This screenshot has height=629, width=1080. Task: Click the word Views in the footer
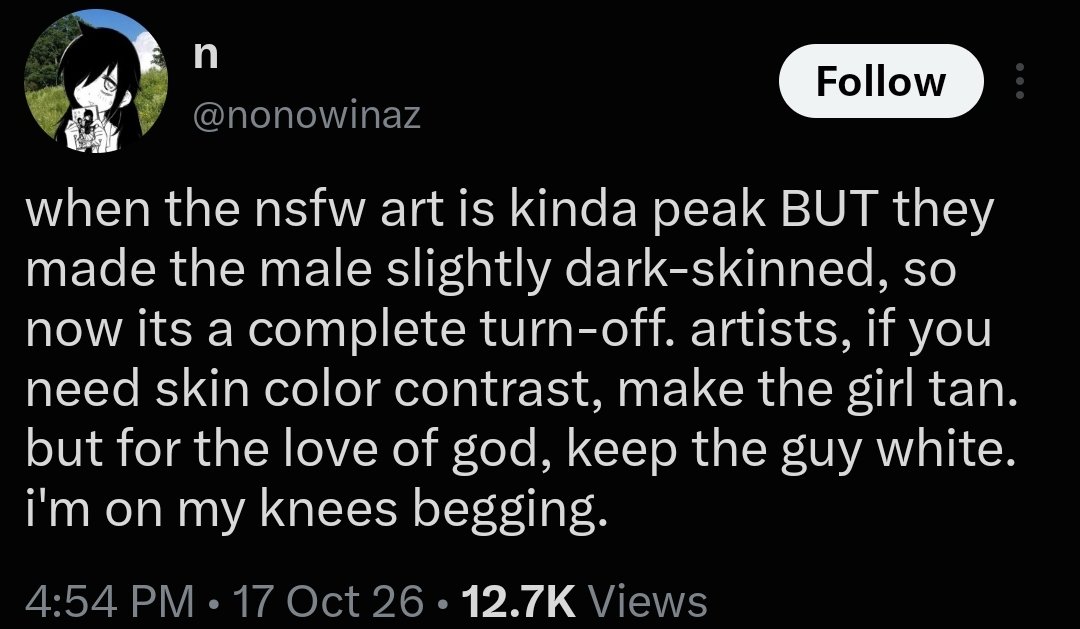[650, 601]
